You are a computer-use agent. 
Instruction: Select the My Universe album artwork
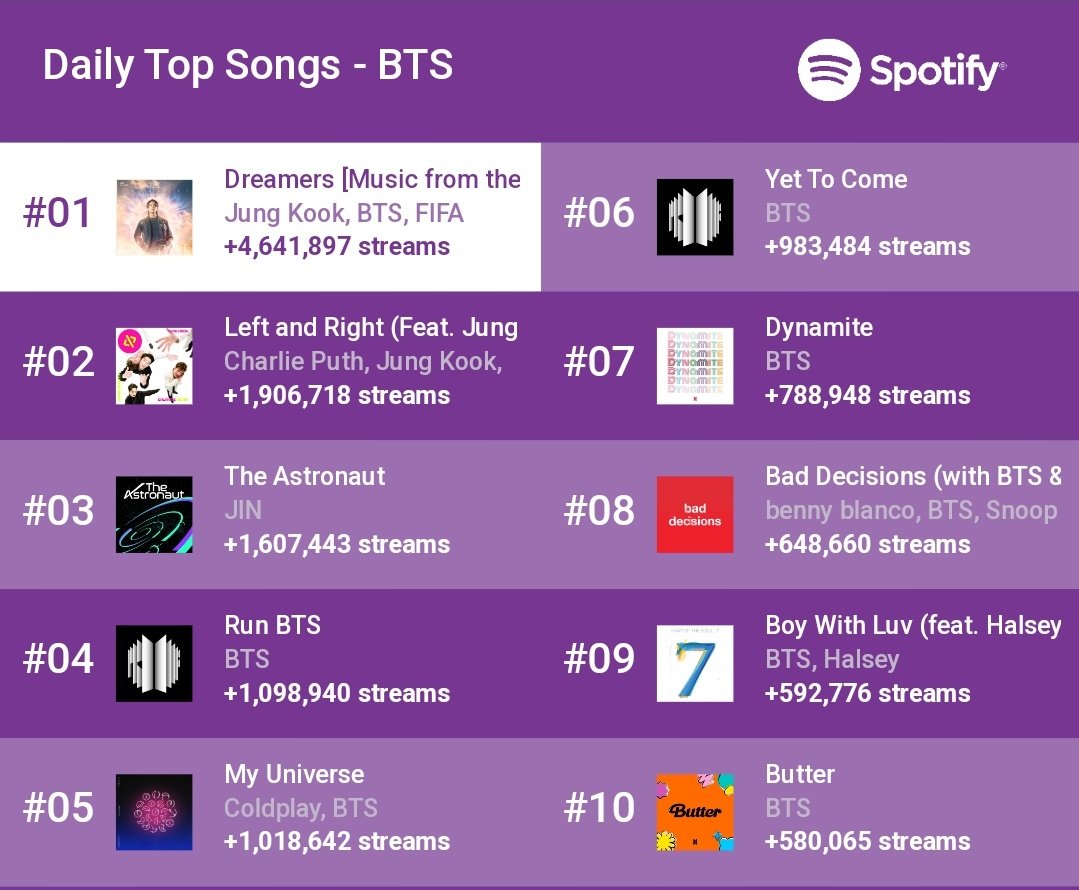point(154,812)
